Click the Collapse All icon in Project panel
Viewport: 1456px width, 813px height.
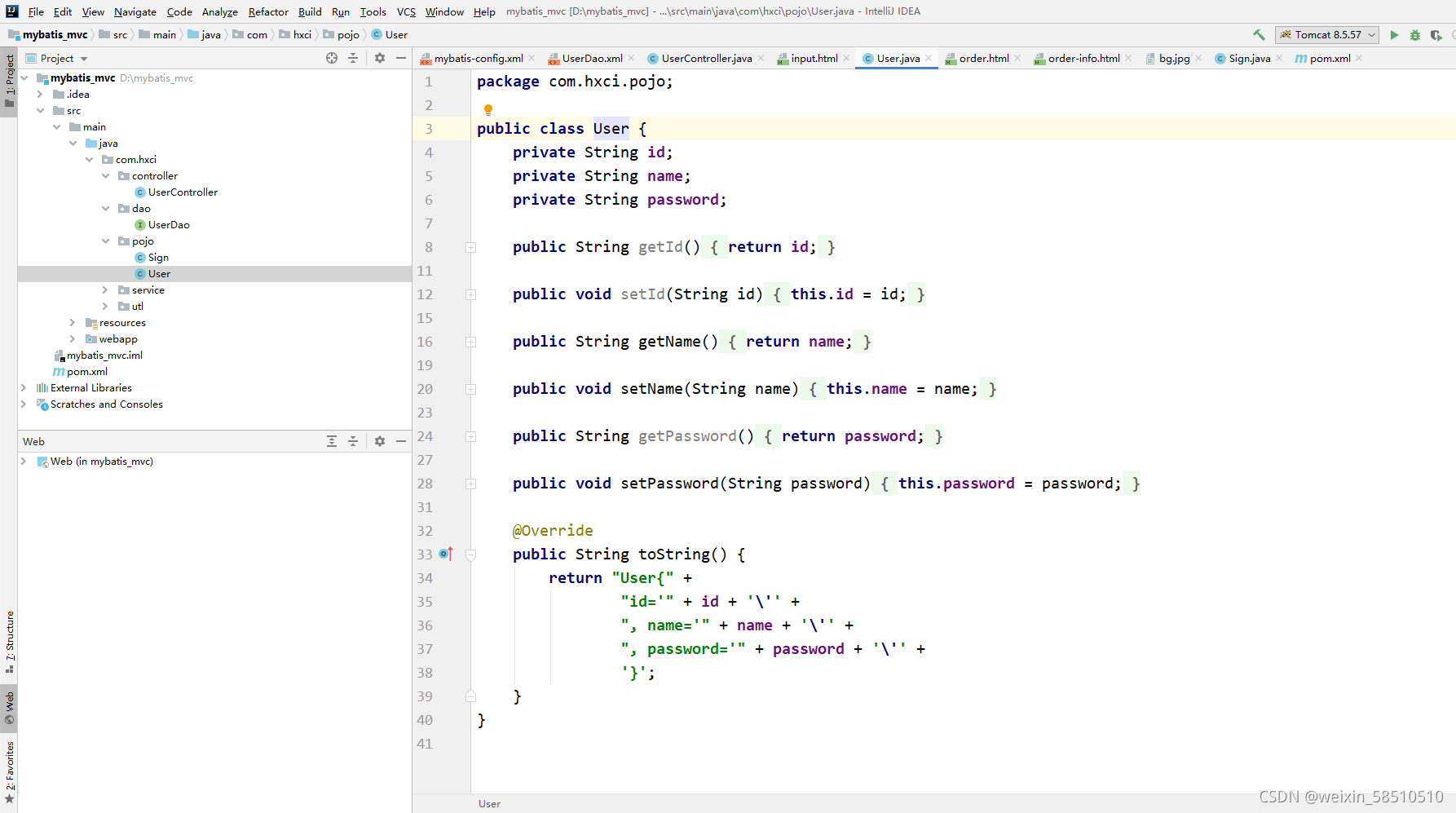[x=353, y=57]
